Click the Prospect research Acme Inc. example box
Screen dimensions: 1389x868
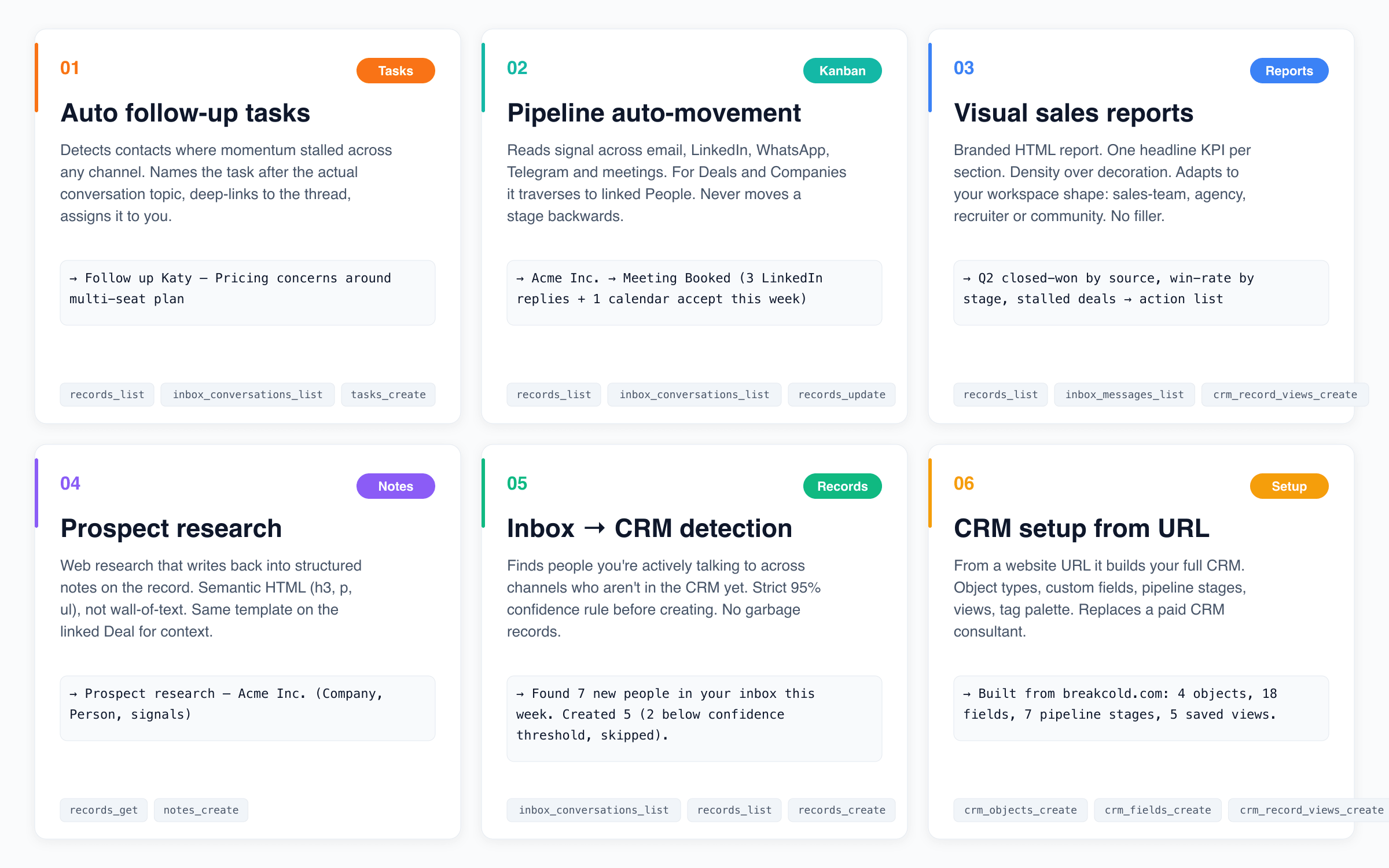pyautogui.click(x=248, y=708)
